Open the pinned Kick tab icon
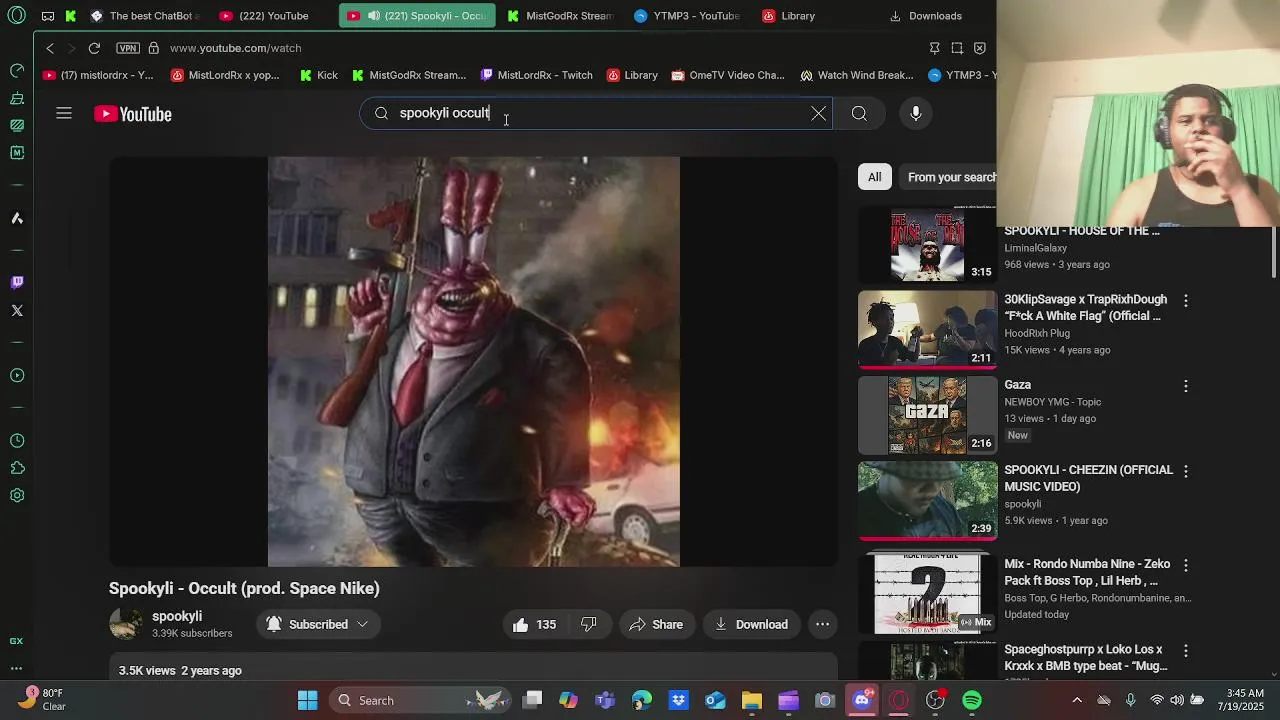 point(71,16)
